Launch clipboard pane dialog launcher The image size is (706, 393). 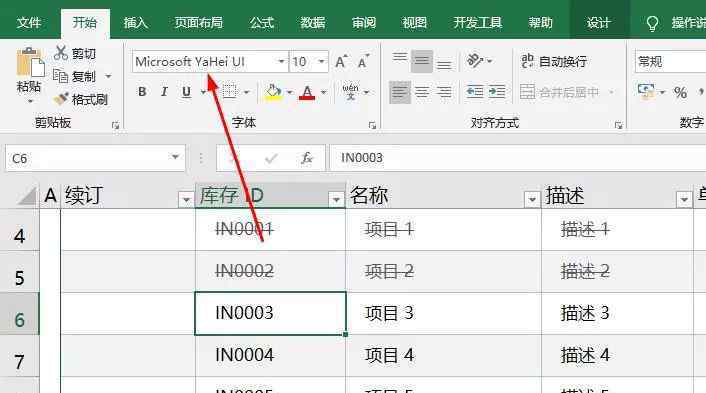[115, 126]
